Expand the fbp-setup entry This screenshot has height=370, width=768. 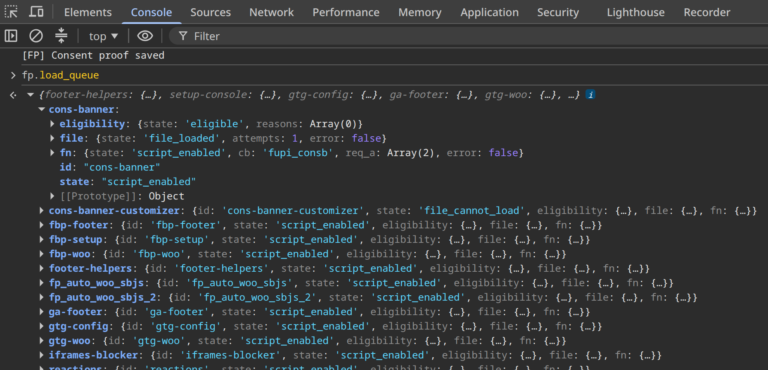point(42,240)
